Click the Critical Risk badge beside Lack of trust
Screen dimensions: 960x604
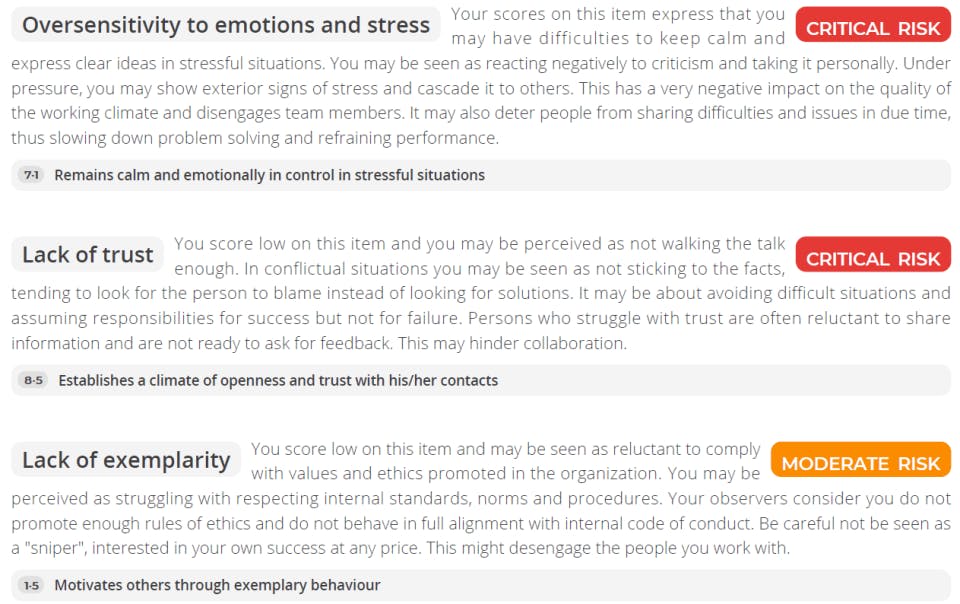pos(873,258)
